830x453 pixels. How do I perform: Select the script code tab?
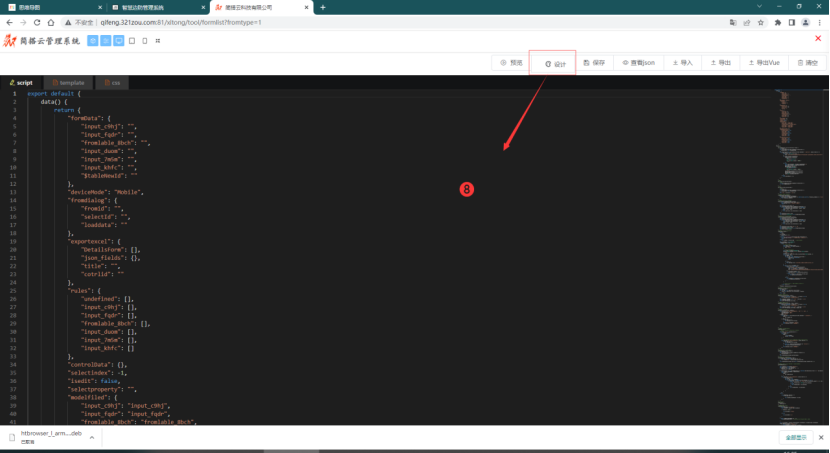pyautogui.click(x=21, y=83)
